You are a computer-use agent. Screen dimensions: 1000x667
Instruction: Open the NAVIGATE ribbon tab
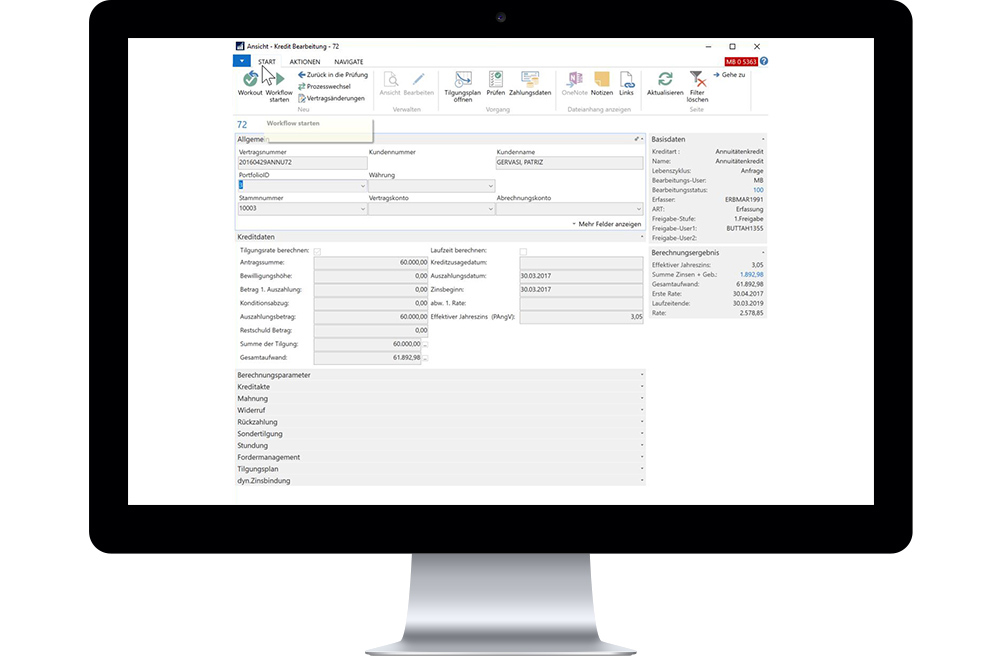tap(350, 61)
